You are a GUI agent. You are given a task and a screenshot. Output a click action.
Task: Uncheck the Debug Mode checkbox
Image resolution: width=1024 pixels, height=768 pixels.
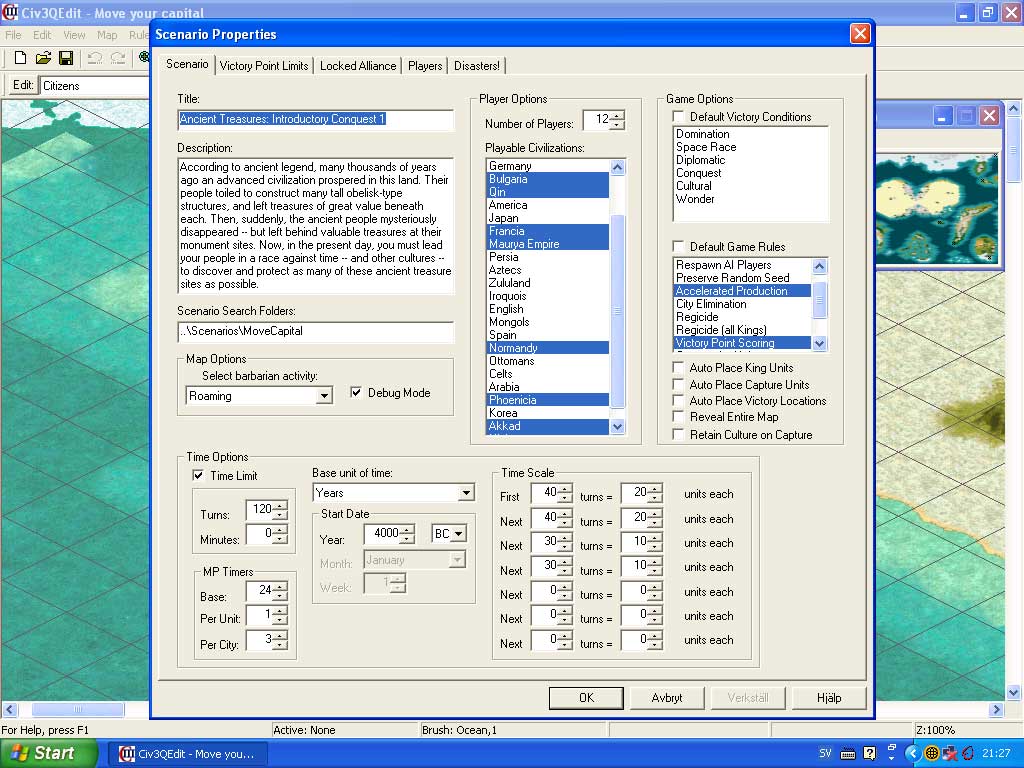click(356, 392)
